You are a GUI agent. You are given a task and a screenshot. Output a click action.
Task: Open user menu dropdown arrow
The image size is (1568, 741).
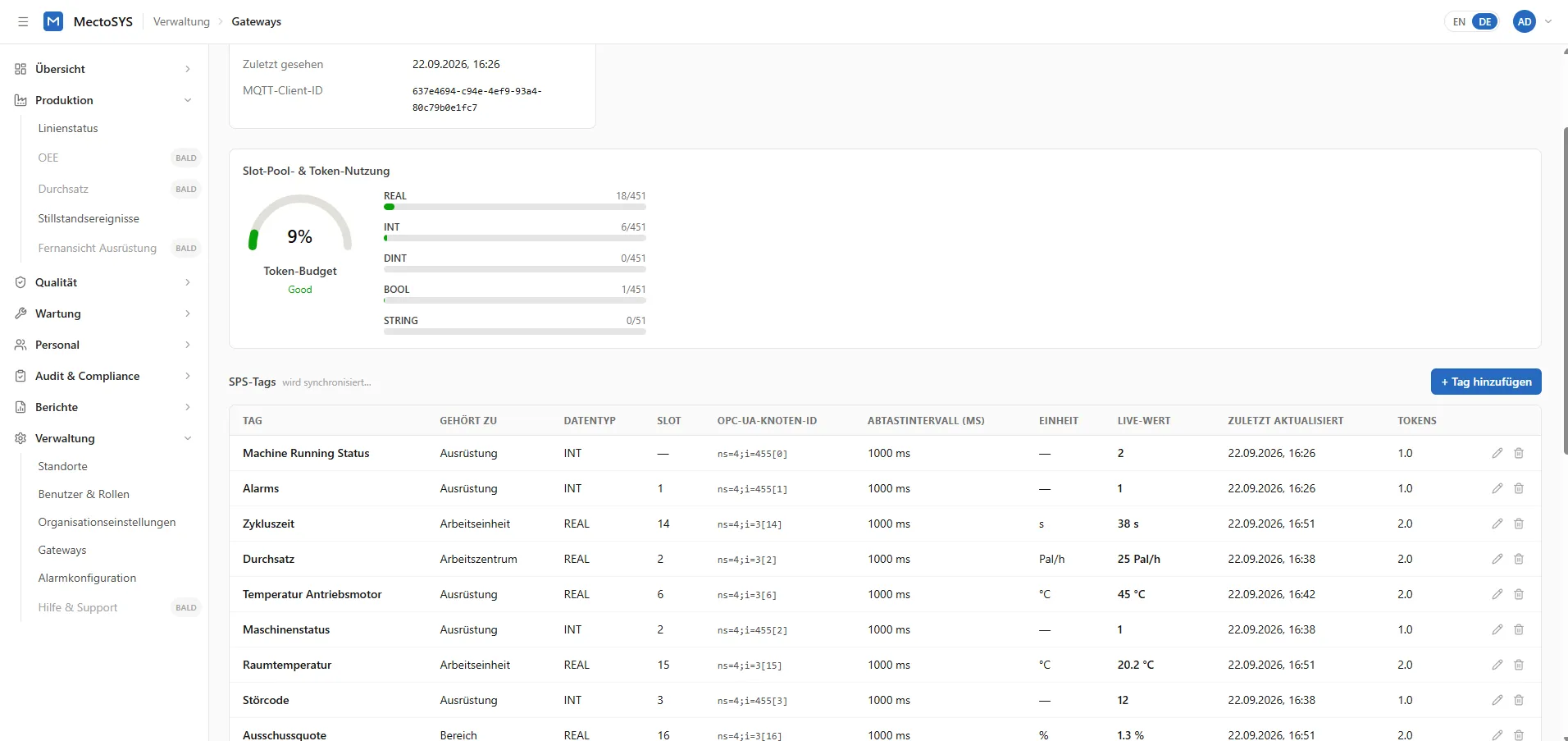(1548, 22)
